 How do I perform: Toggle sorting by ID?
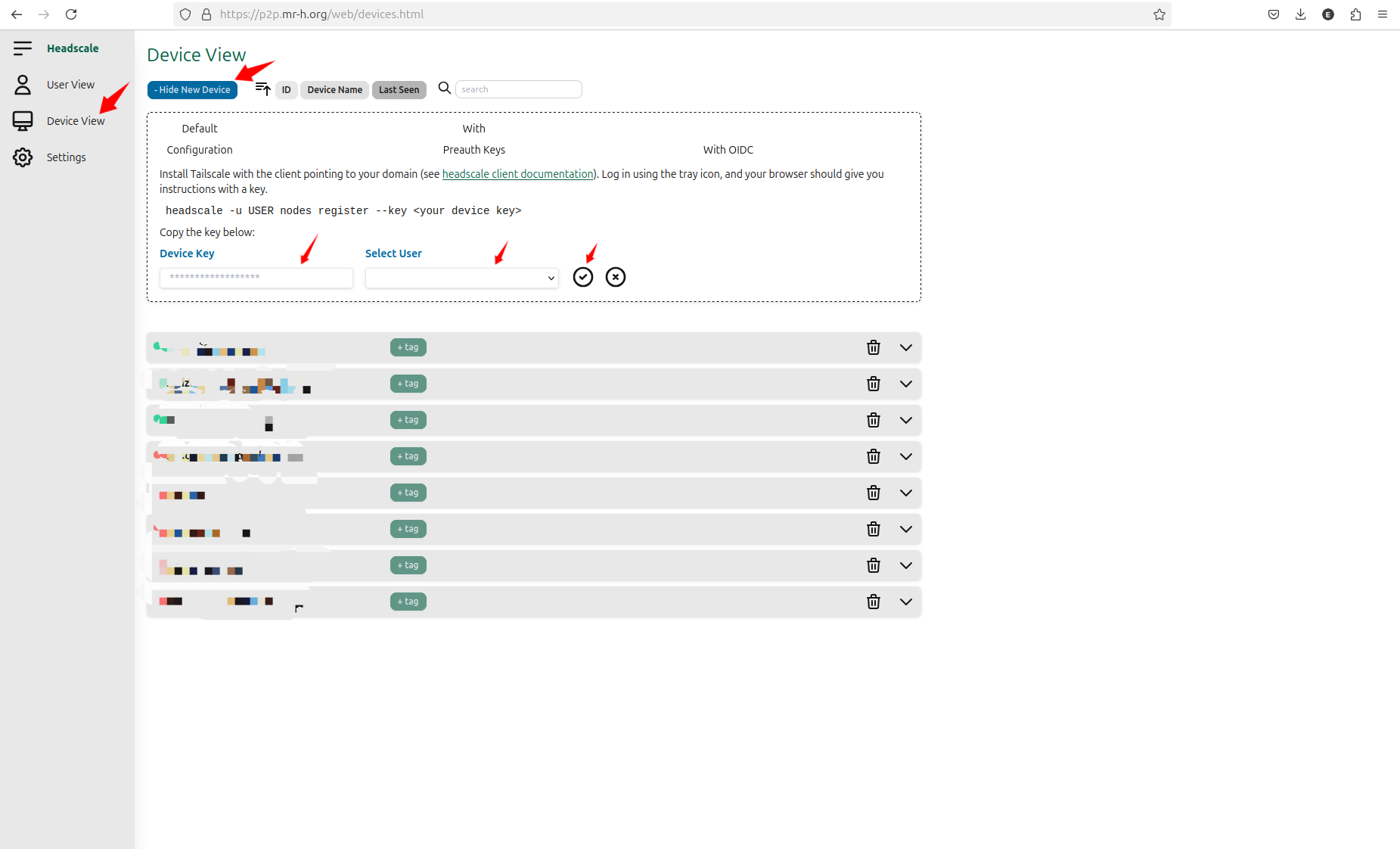[x=287, y=90]
